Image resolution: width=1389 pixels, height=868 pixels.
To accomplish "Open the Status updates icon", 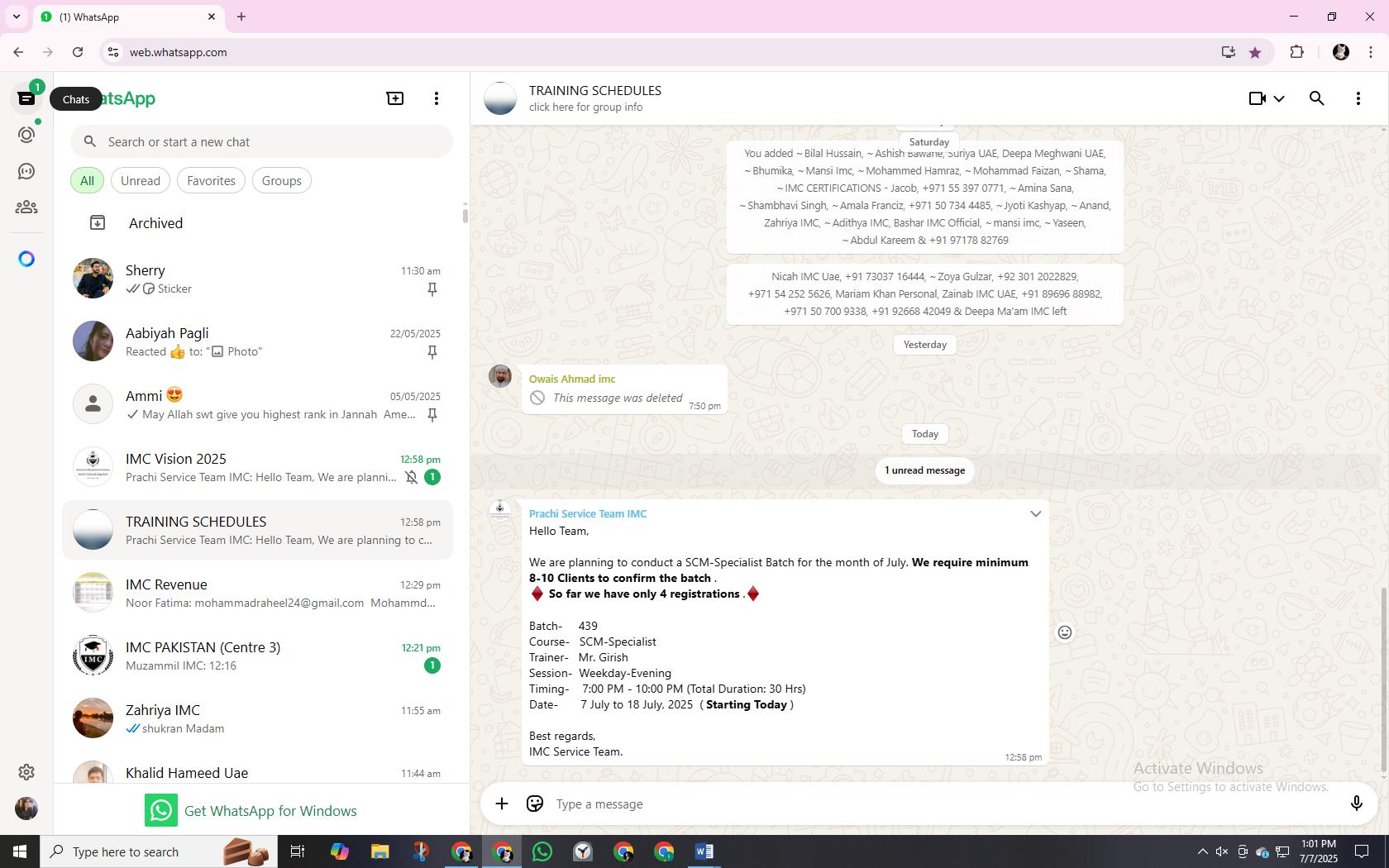I will pyautogui.click(x=26, y=135).
